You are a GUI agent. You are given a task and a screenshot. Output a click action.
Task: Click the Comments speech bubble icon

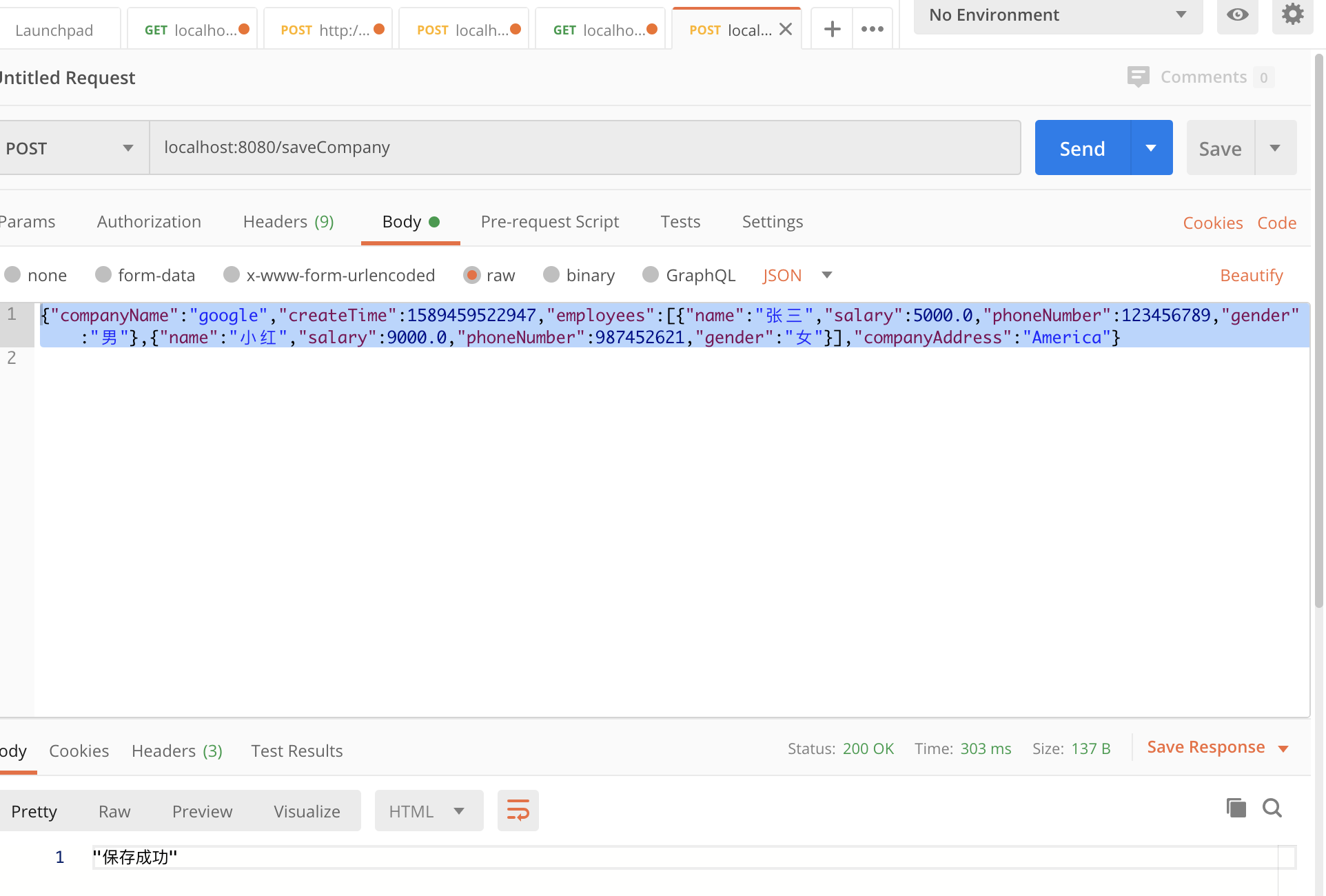[x=1138, y=77]
